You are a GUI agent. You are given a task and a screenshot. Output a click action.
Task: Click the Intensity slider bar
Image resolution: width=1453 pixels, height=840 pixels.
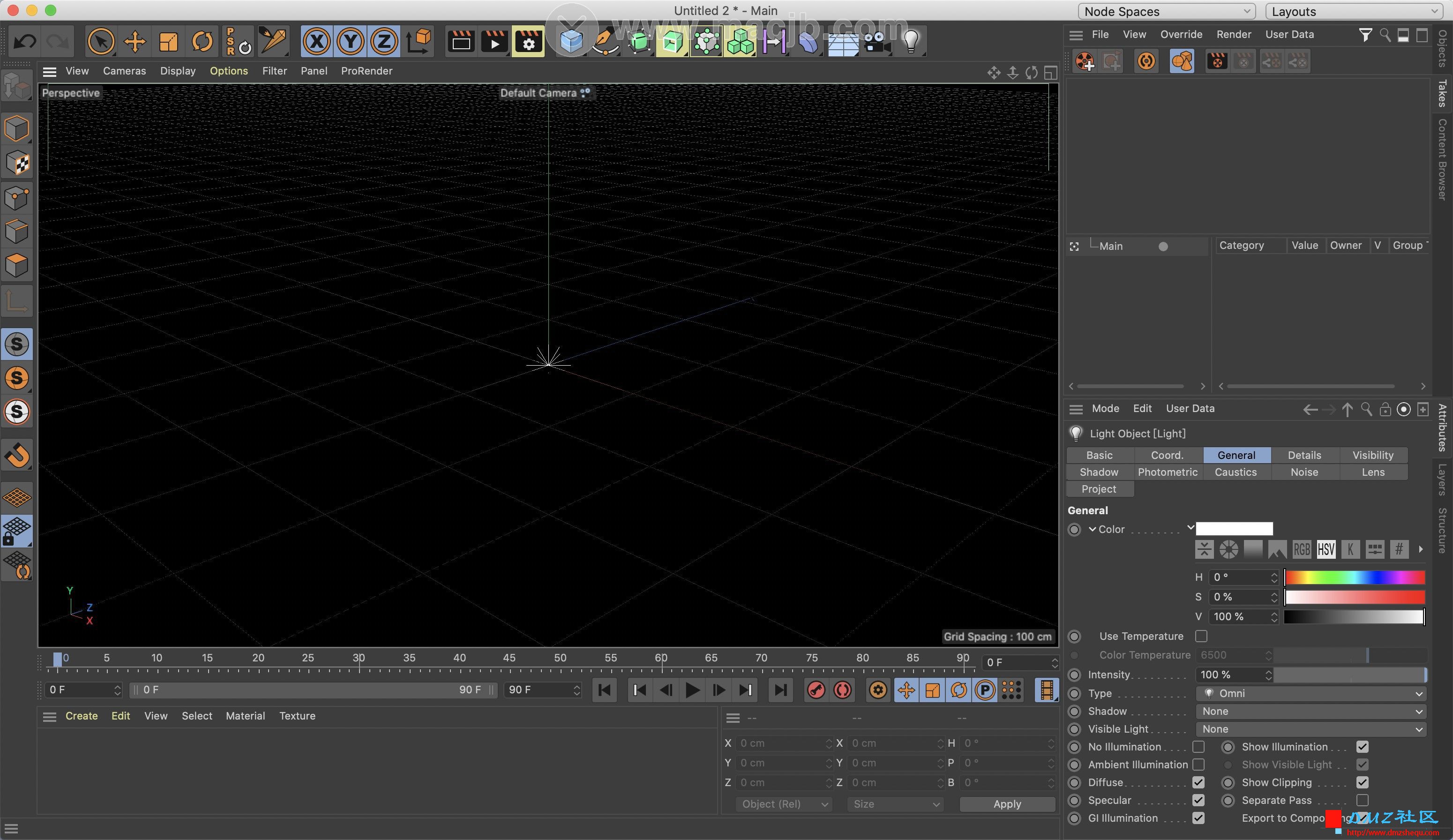click(x=1350, y=675)
